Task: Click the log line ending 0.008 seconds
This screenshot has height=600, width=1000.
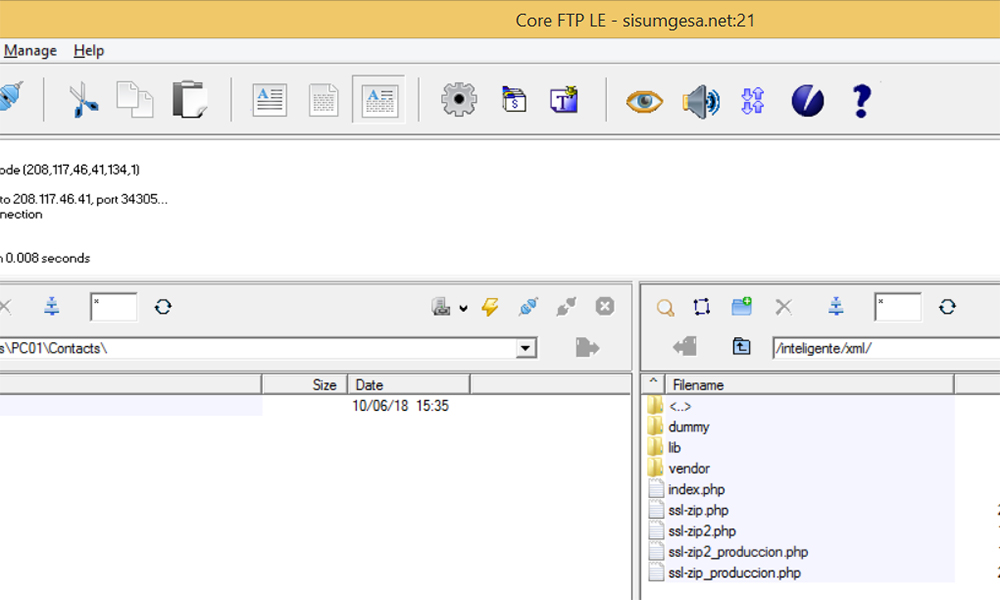Action: (x=45, y=258)
